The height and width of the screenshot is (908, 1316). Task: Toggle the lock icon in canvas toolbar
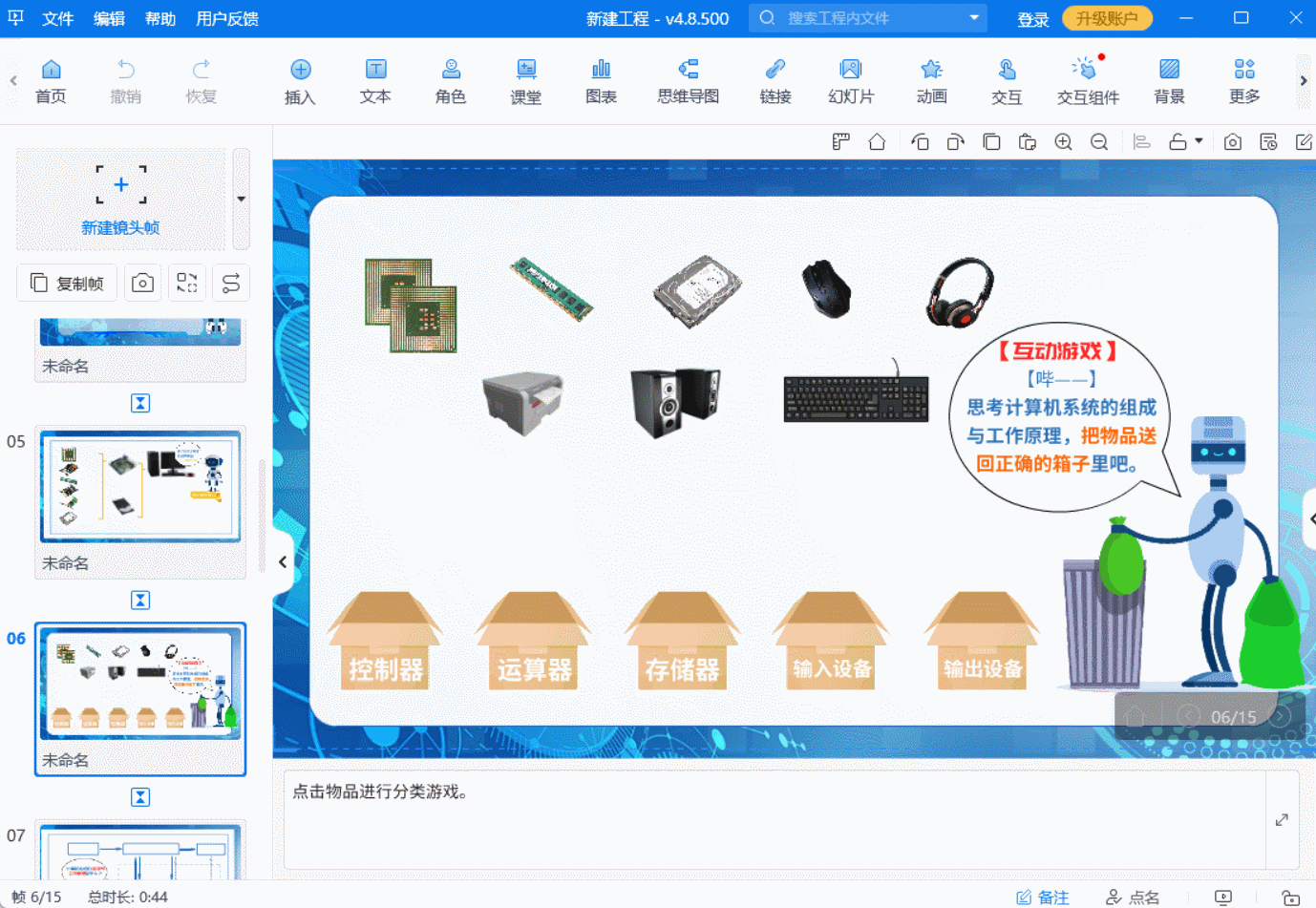pyautogui.click(x=1178, y=142)
